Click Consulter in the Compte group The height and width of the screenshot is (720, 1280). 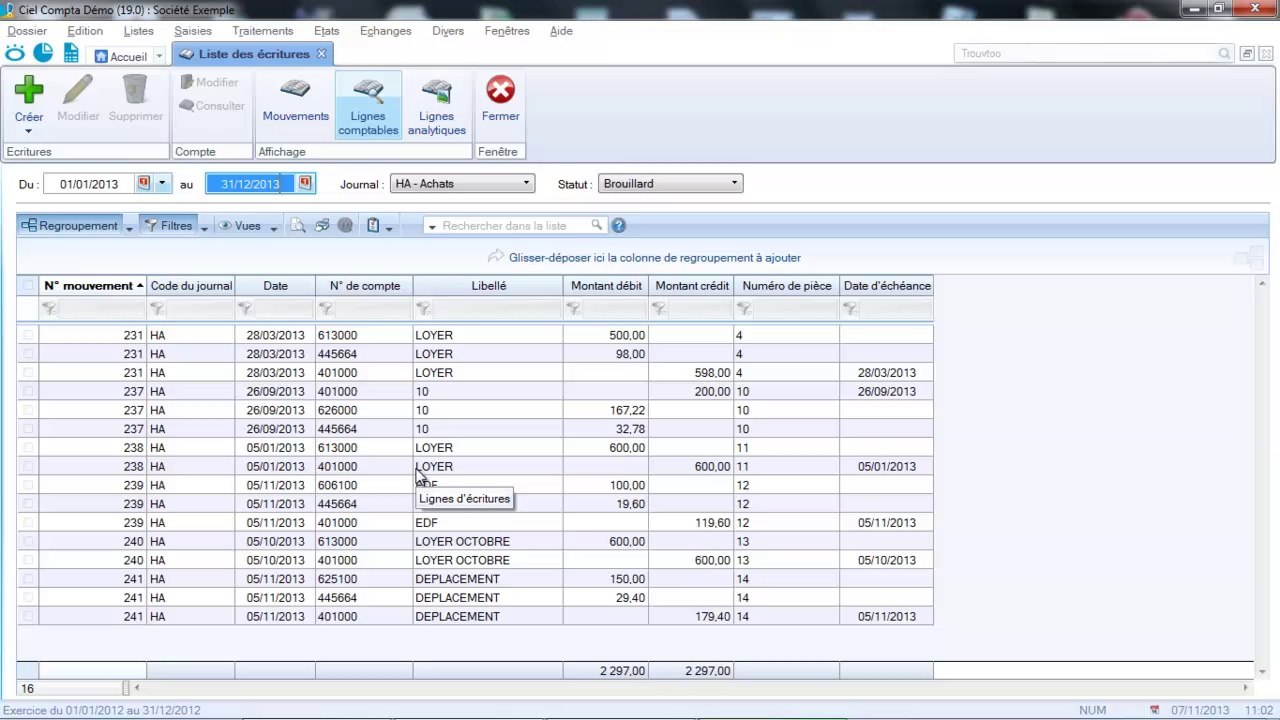[212, 106]
